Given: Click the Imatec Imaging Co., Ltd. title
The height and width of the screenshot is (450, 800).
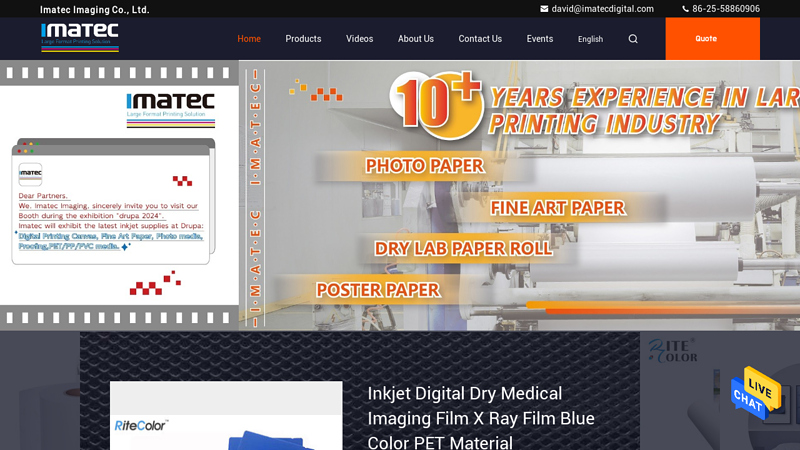Looking at the screenshot, I should pyautogui.click(x=95, y=10).
